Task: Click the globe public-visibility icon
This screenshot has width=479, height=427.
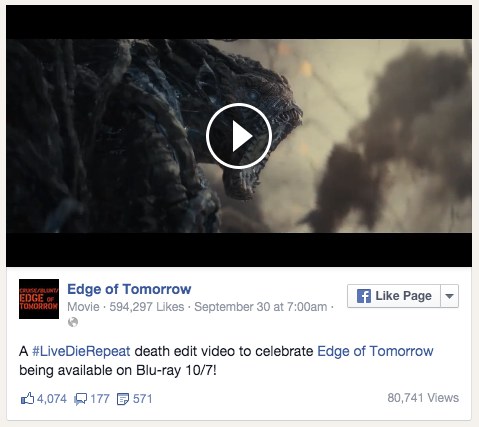Action: coord(73,322)
